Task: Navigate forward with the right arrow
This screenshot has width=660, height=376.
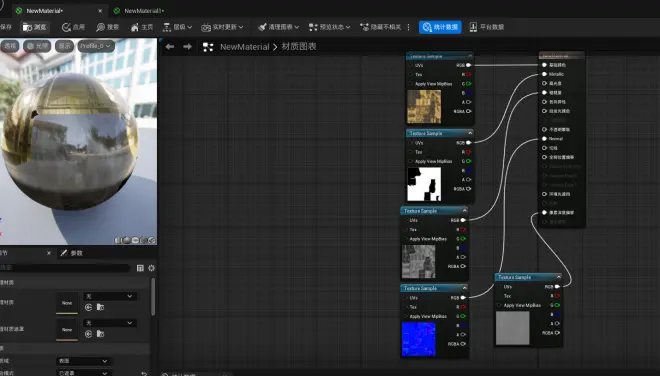Action: coord(188,47)
